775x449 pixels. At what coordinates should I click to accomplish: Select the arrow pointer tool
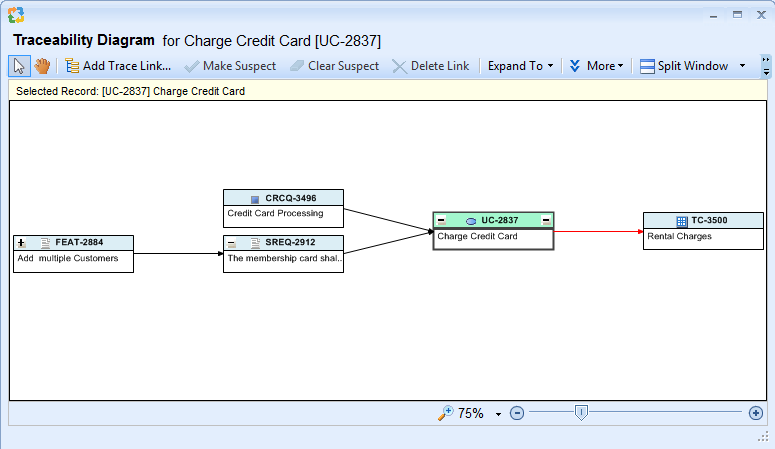pyautogui.click(x=19, y=66)
